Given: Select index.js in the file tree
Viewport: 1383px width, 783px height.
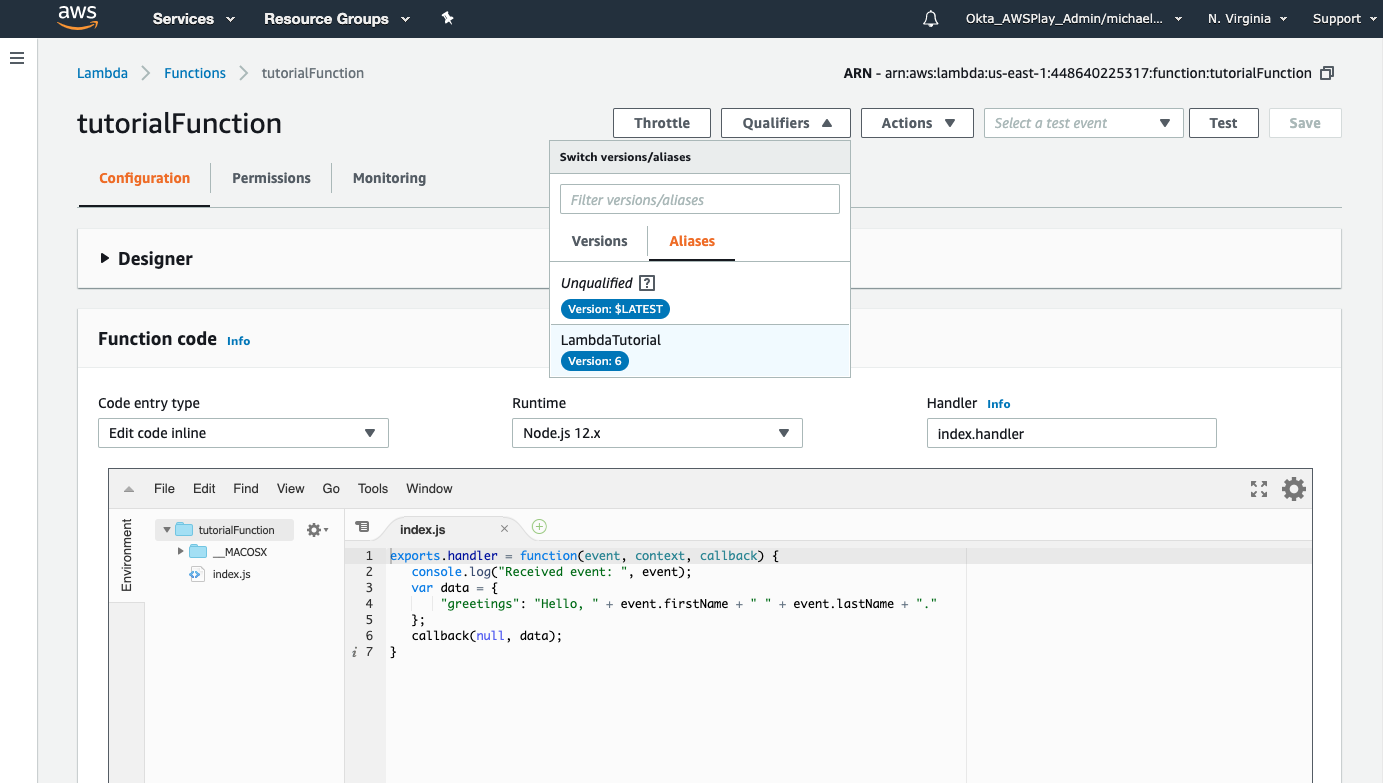Looking at the screenshot, I should tap(231, 574).
